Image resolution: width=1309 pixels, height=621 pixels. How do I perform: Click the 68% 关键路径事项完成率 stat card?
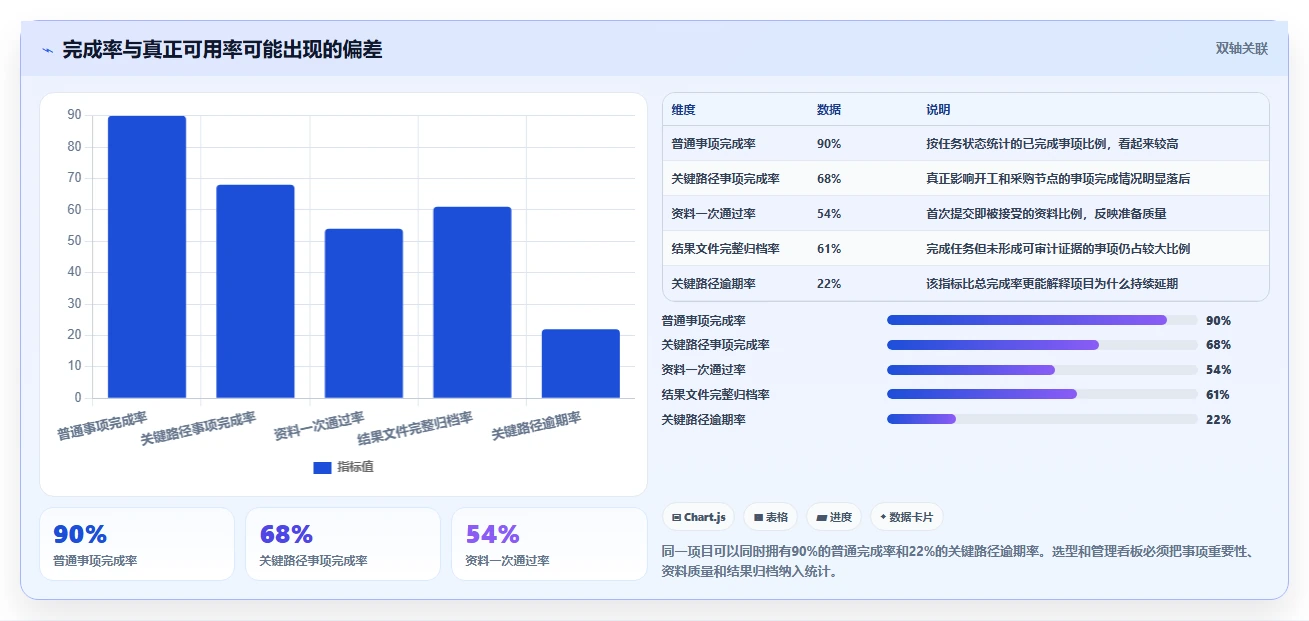(343, 544)
